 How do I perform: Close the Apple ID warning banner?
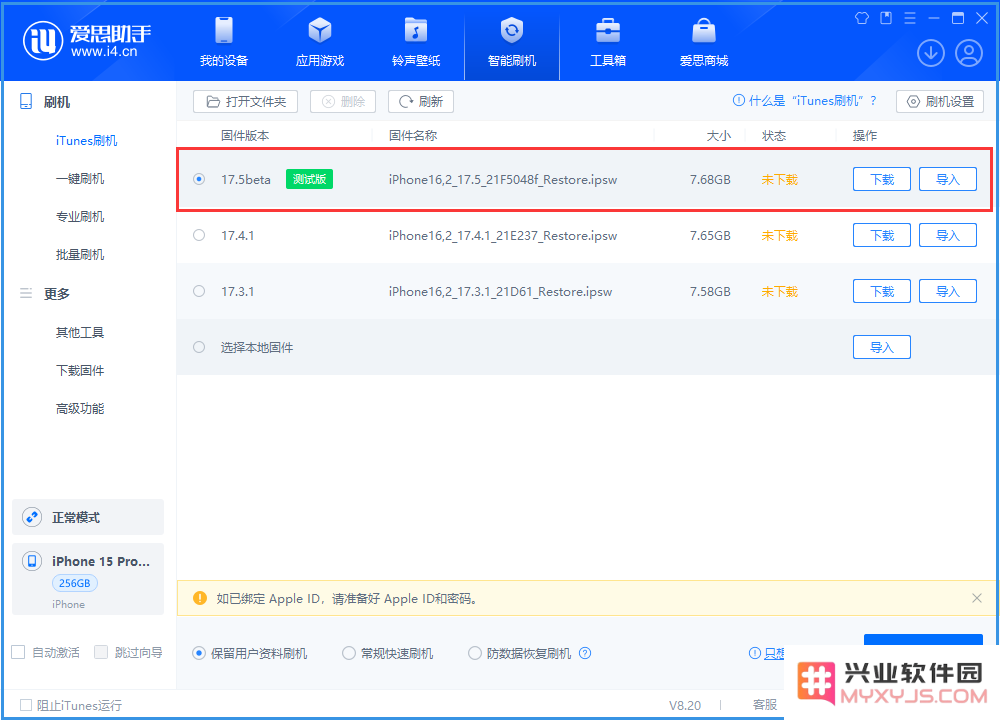click(976, 598)
